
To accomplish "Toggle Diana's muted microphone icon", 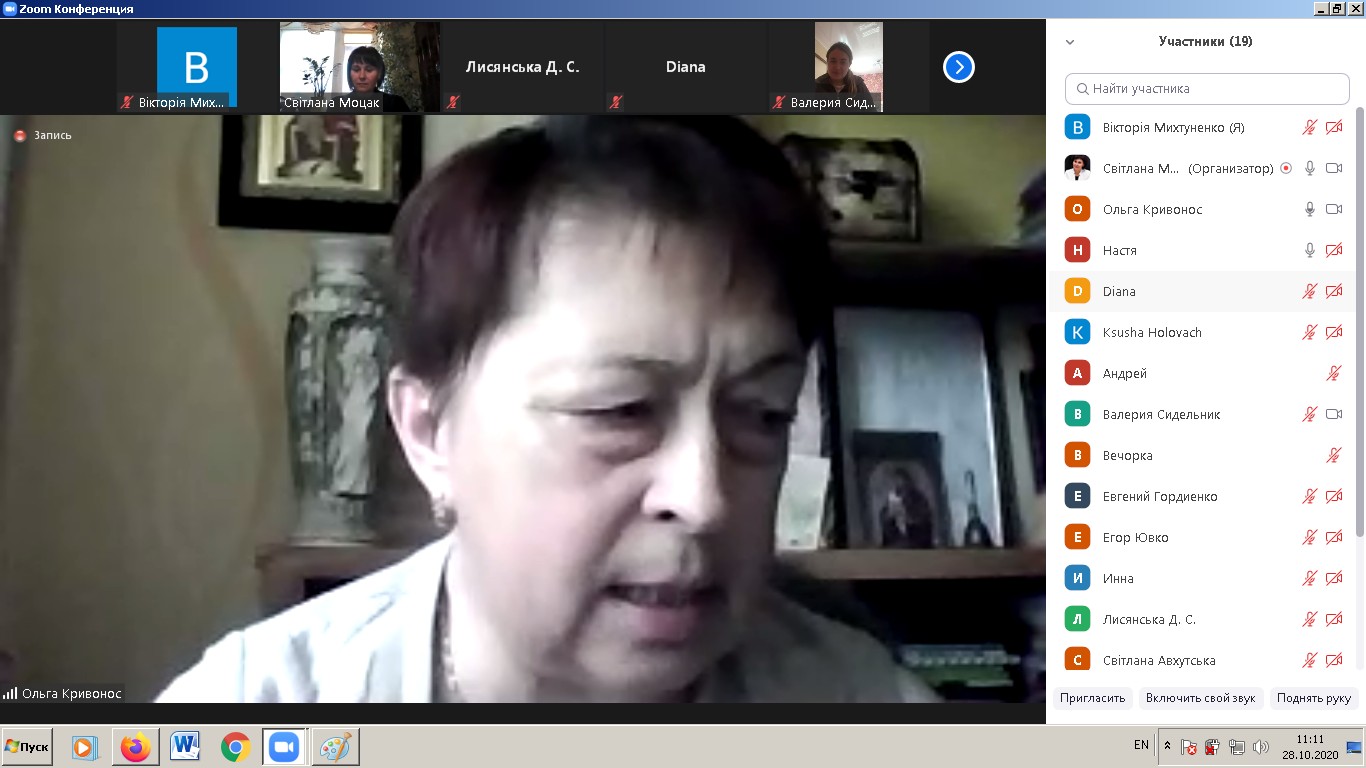I will 1309,291.
